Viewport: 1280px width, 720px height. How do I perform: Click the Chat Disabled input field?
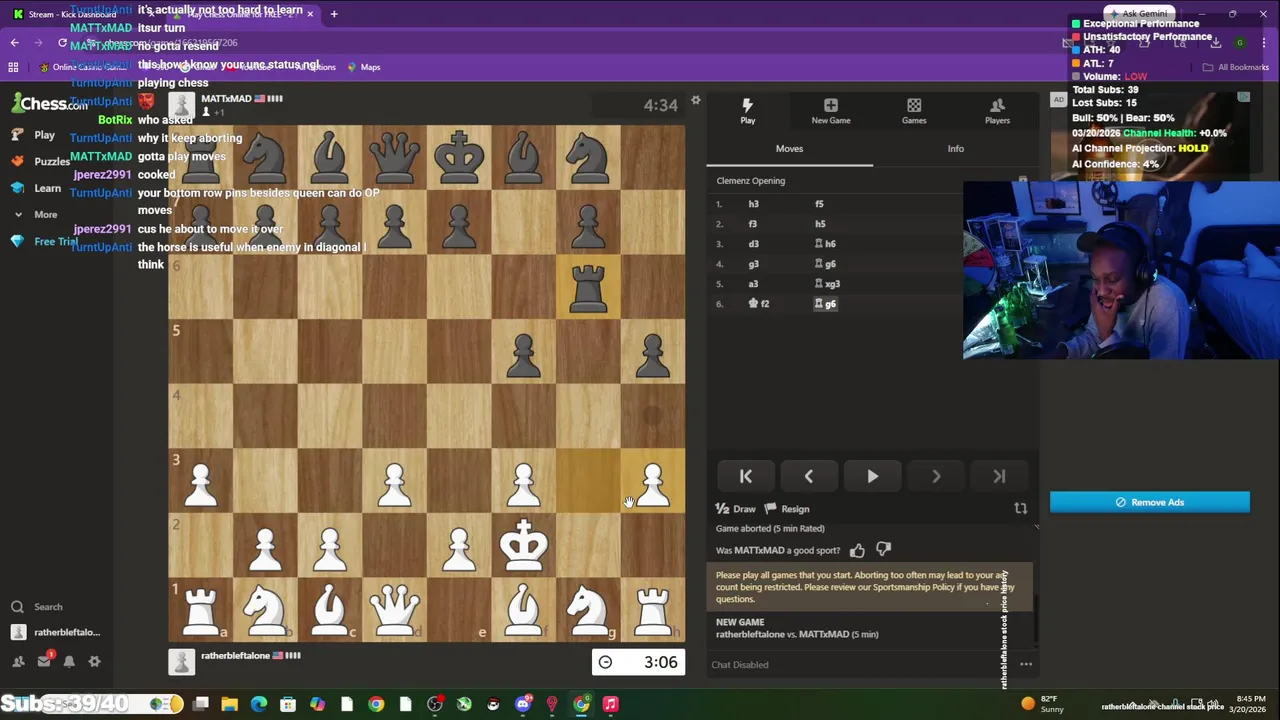coord(860,664)
